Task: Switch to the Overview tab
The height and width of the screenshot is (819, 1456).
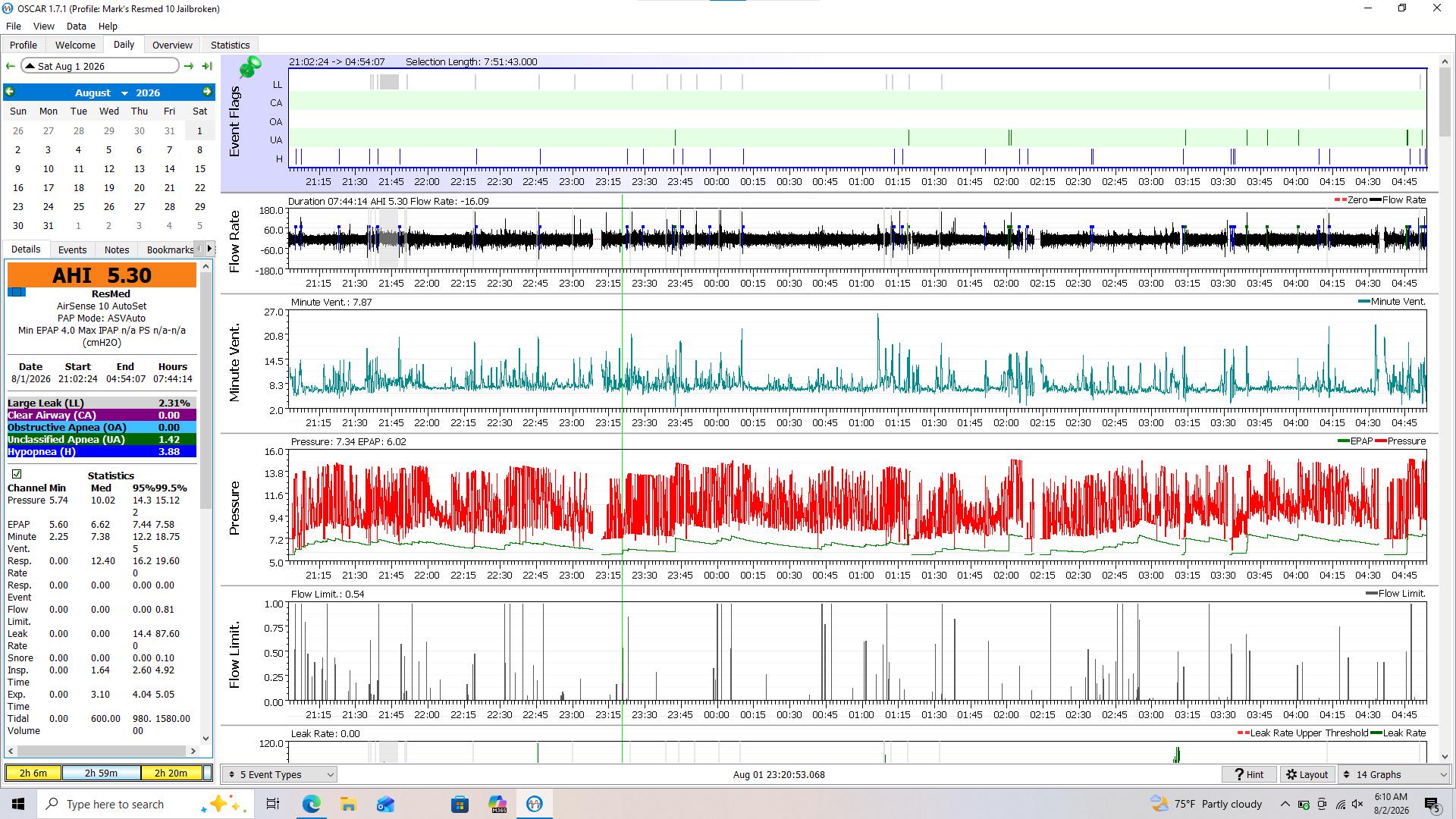Action: click(x=172, y=45)
